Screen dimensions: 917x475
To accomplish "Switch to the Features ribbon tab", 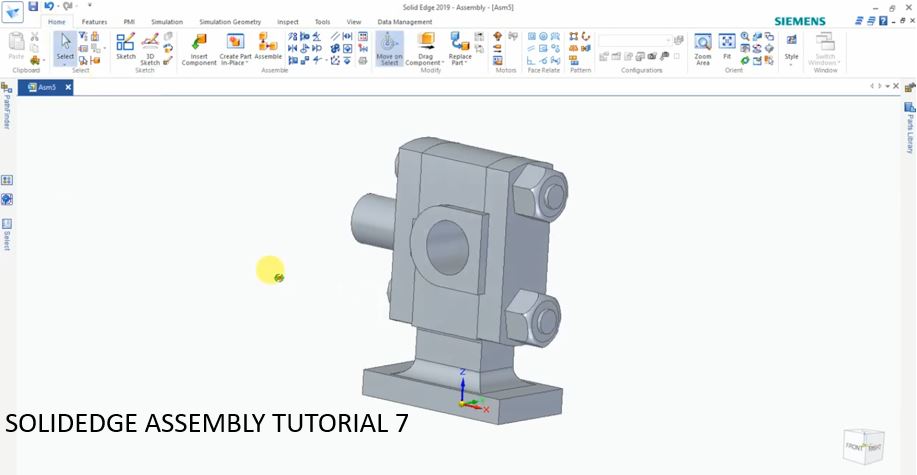I will tap(94, 22).
